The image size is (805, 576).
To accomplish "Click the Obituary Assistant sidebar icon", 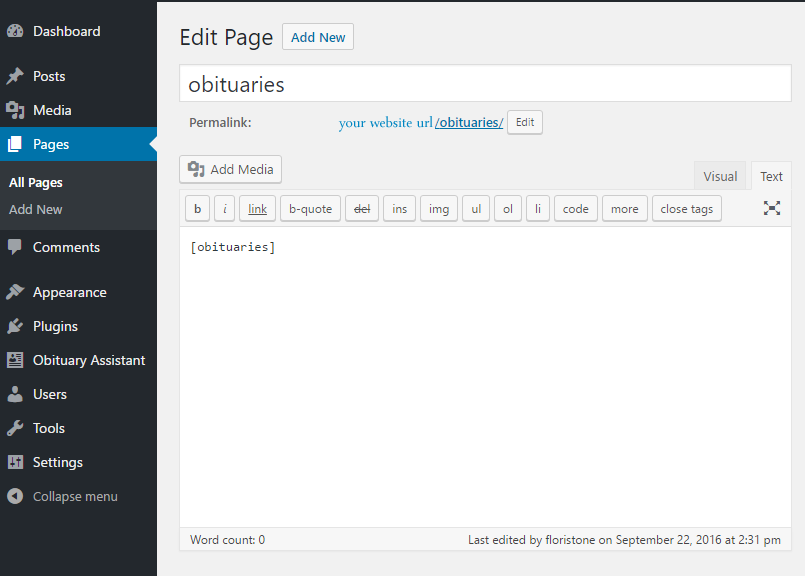I will [15, 361].
